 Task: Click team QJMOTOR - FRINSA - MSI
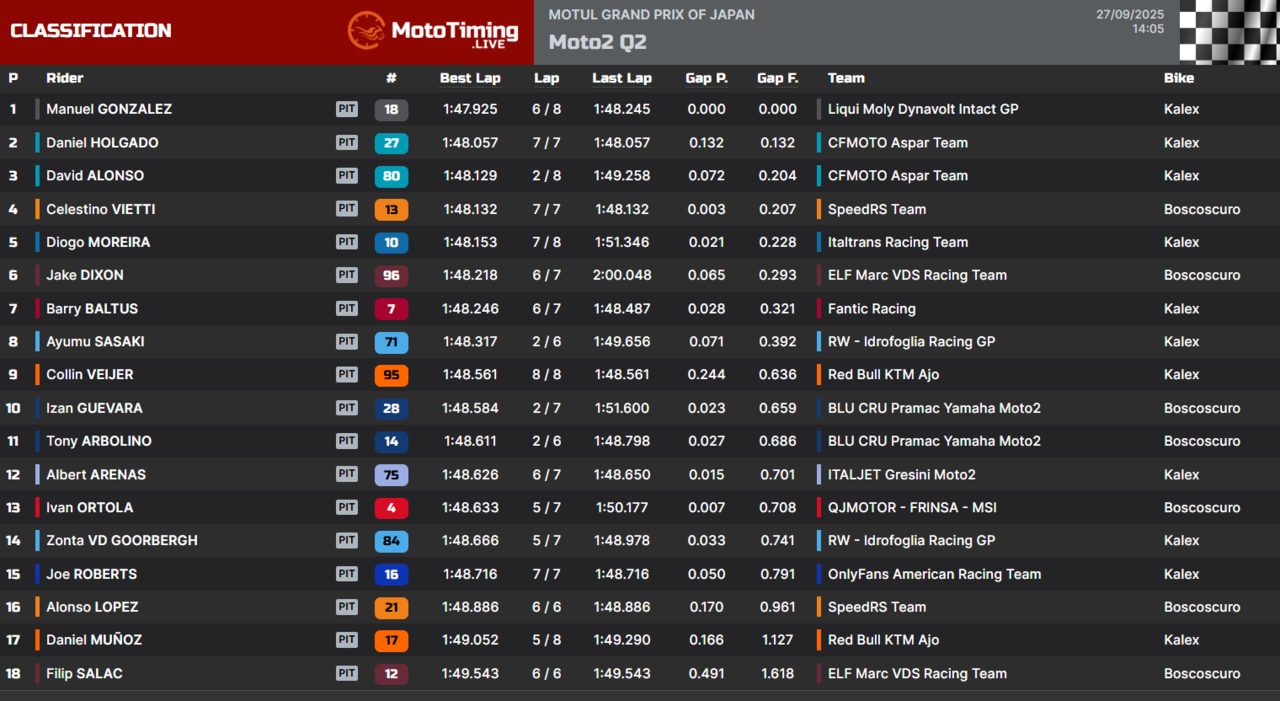pyautogui.click(x=912, y=507)
